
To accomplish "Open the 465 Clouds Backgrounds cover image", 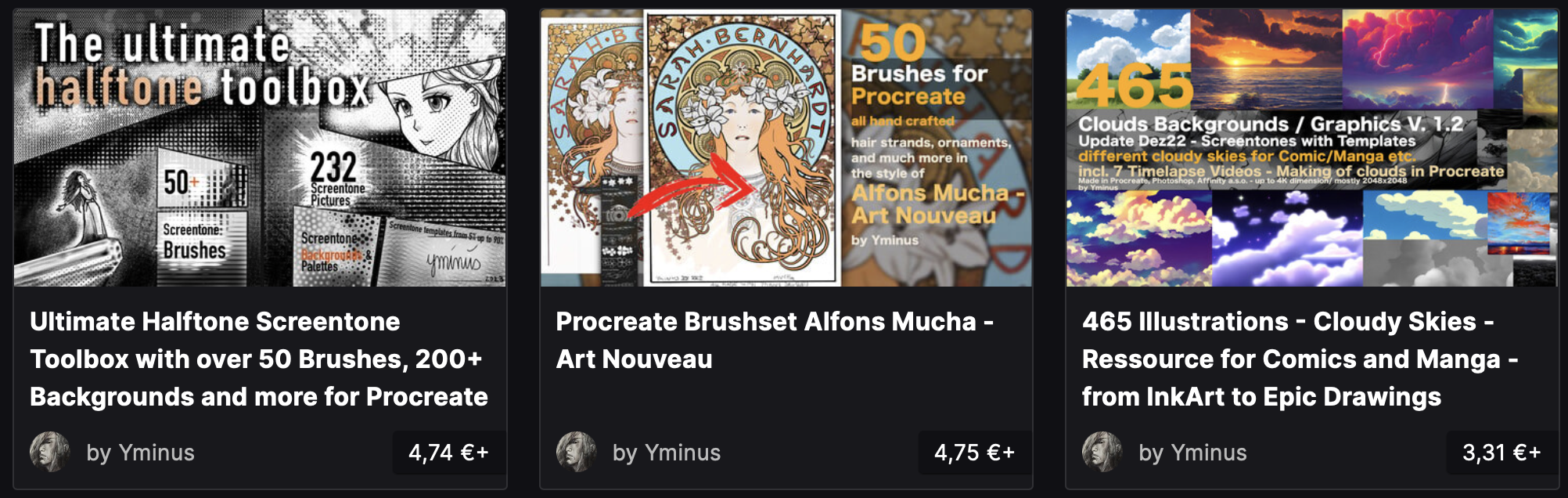I will click(1312, 148).
